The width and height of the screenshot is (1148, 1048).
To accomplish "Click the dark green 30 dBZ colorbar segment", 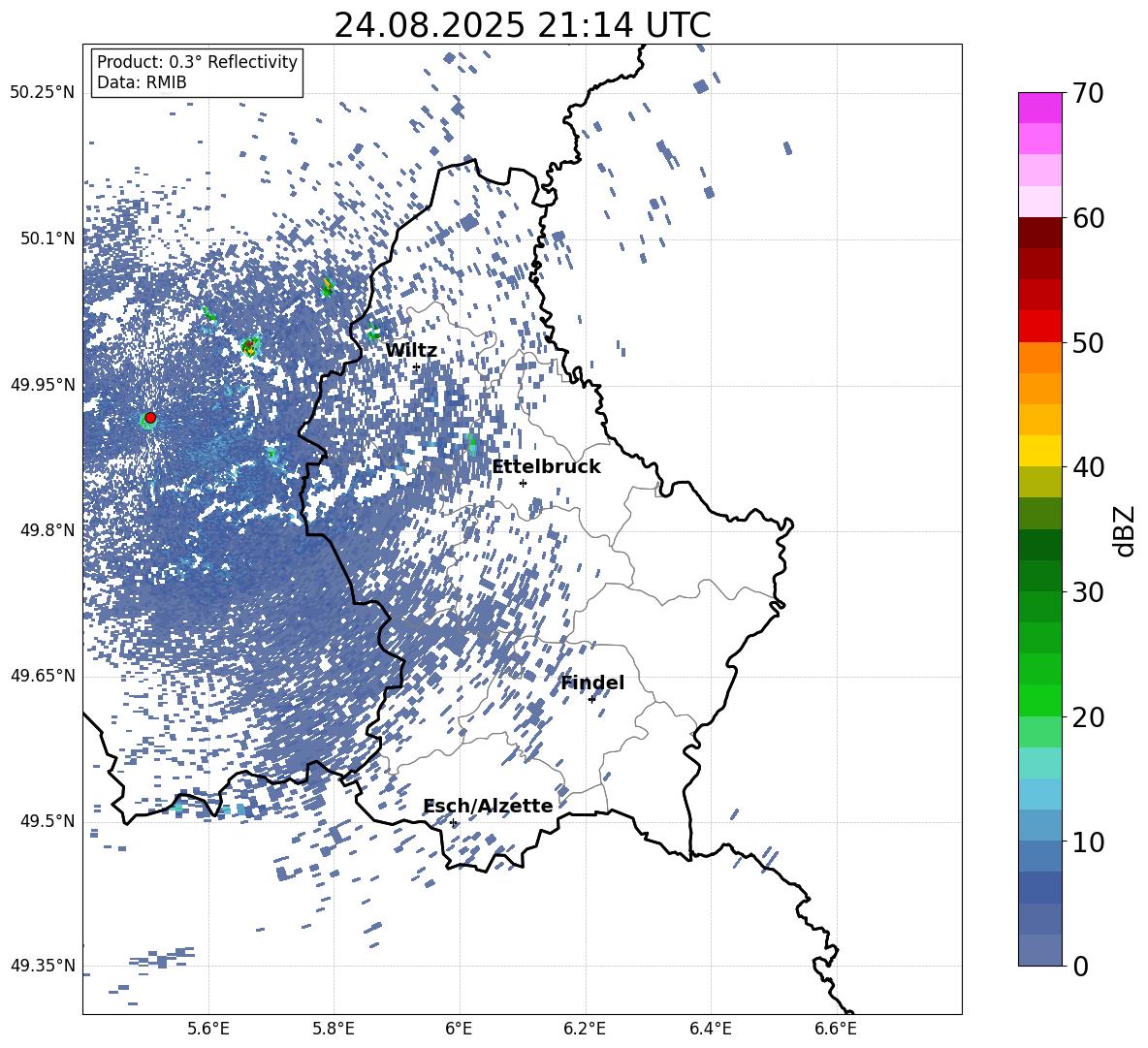I will click(1039, 576).
